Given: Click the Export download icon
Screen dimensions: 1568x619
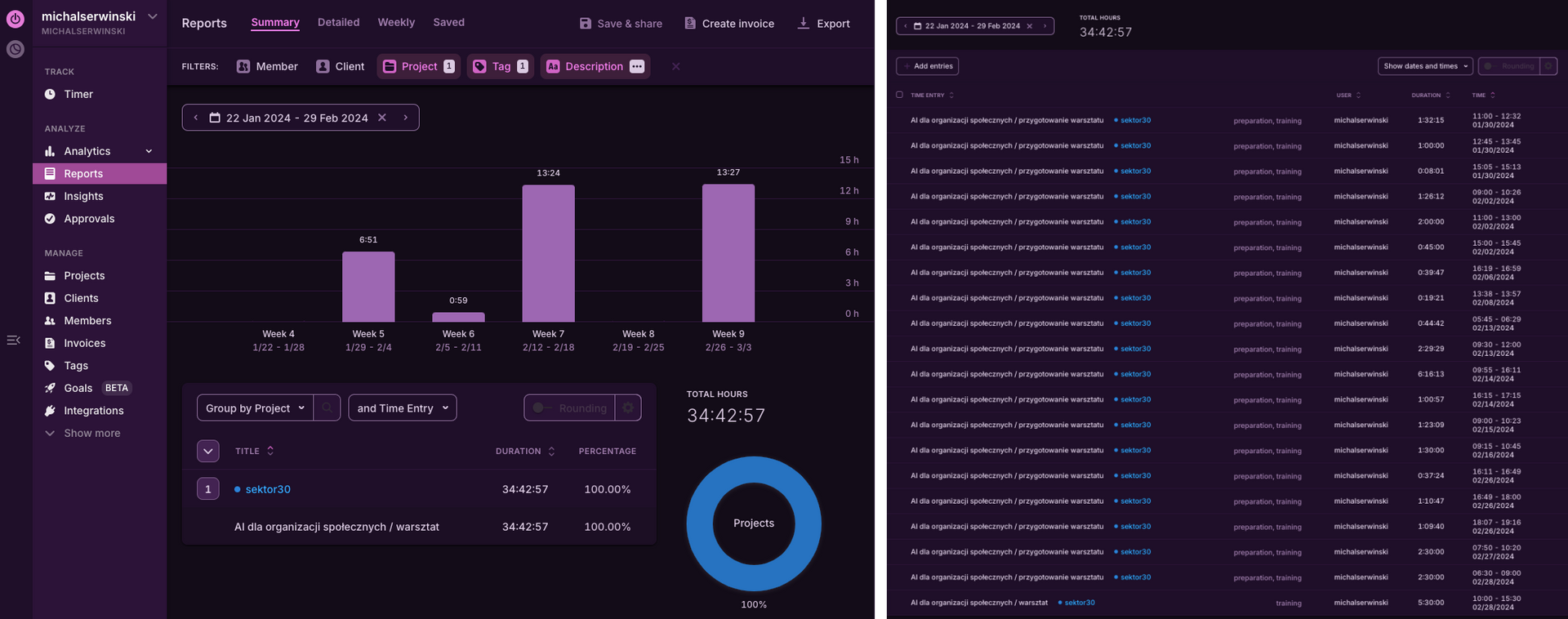Looking at the screenshot, I should 804,24.
